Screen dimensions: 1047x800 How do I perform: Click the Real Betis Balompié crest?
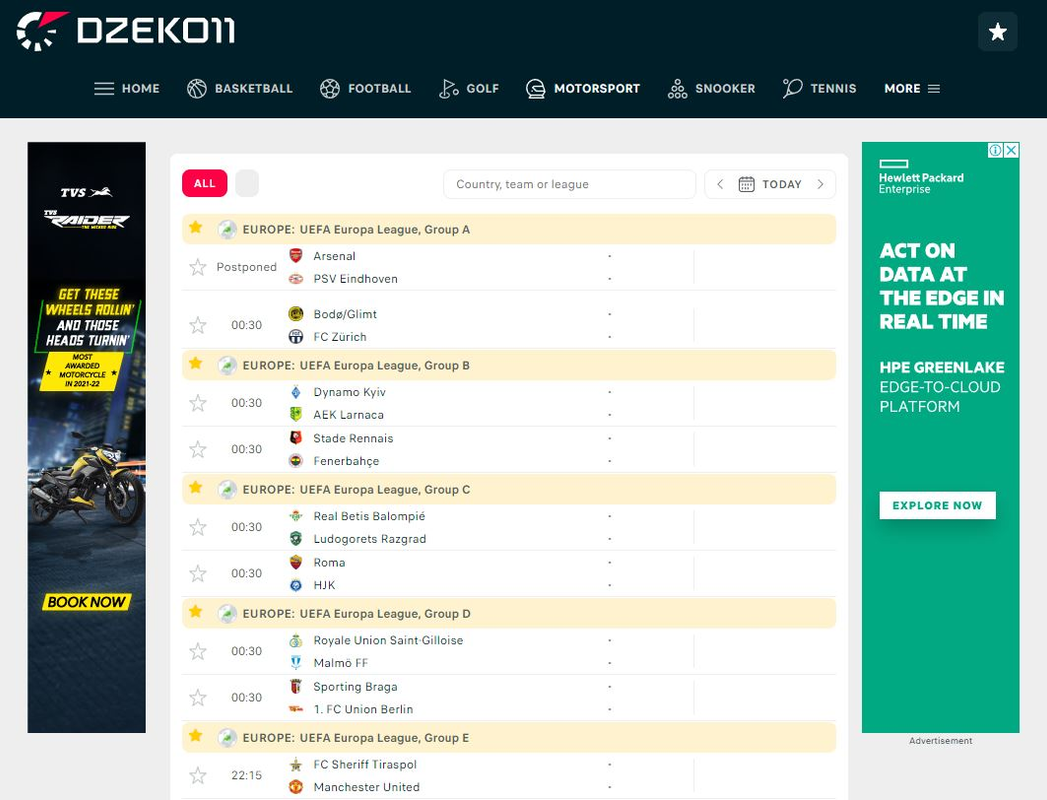296,516
